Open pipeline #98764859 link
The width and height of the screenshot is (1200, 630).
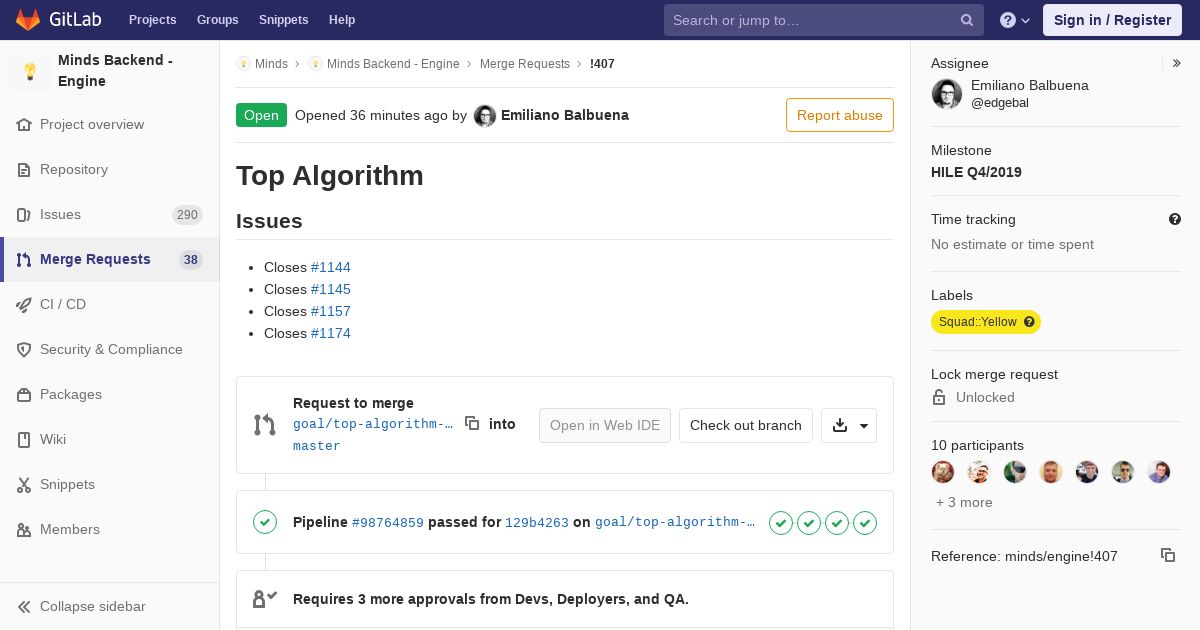[x=388, y=522]
